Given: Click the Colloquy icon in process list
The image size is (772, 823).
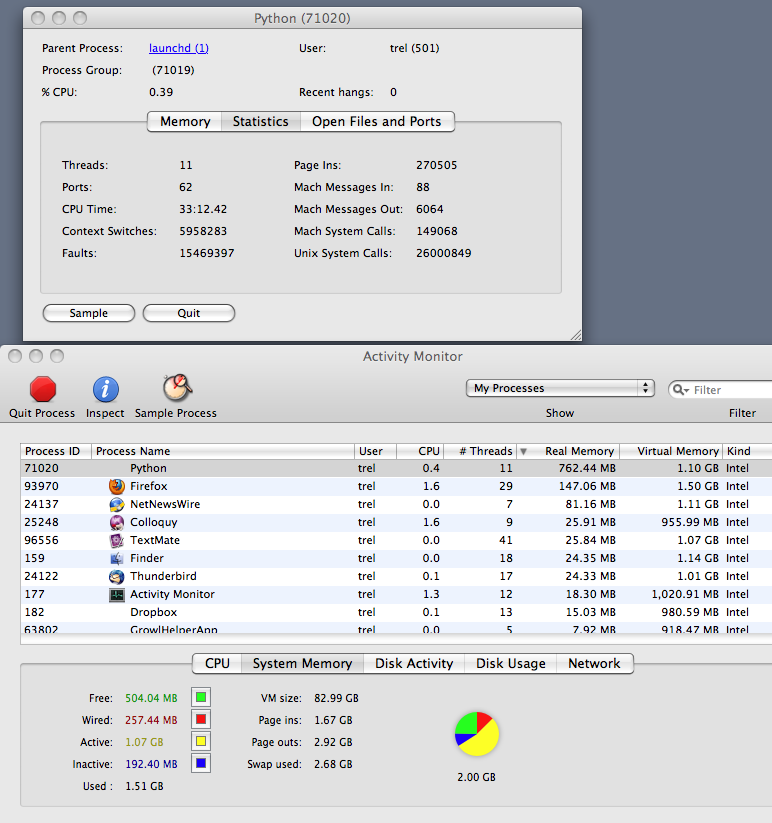Looking at the screenshot, I should [x=117, y=522].
